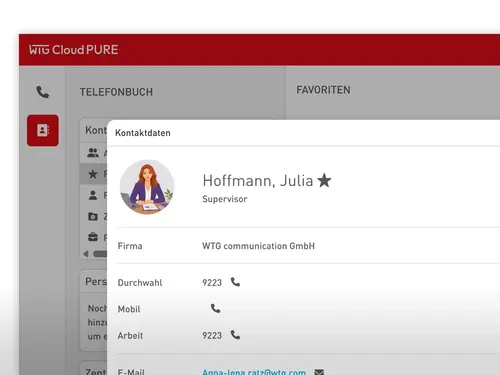Click the Firma label
500x375 pixels.
tap(130, 246)
